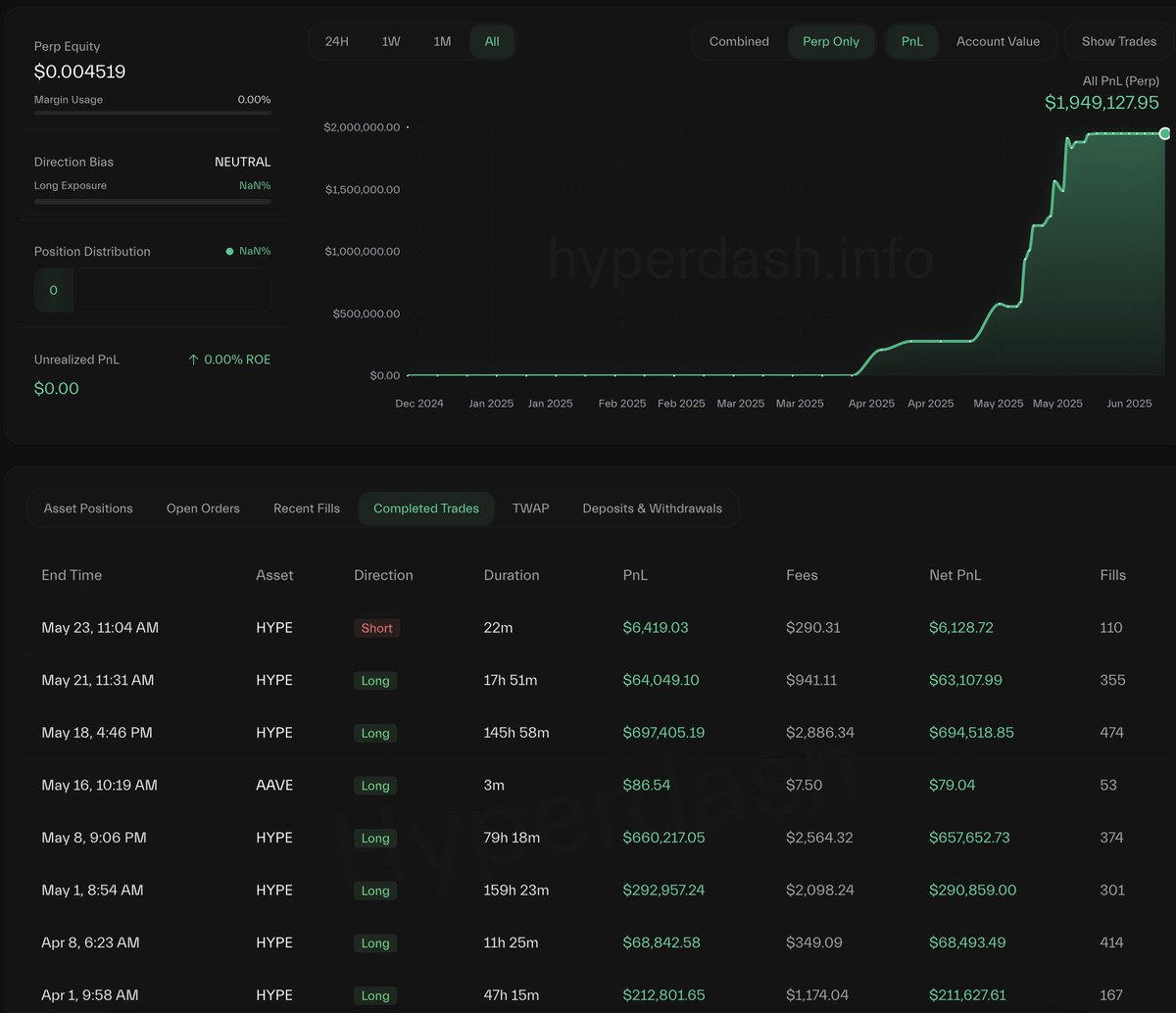Click the All timeframe option
Screen dimensions: 1176x1013
491,41
